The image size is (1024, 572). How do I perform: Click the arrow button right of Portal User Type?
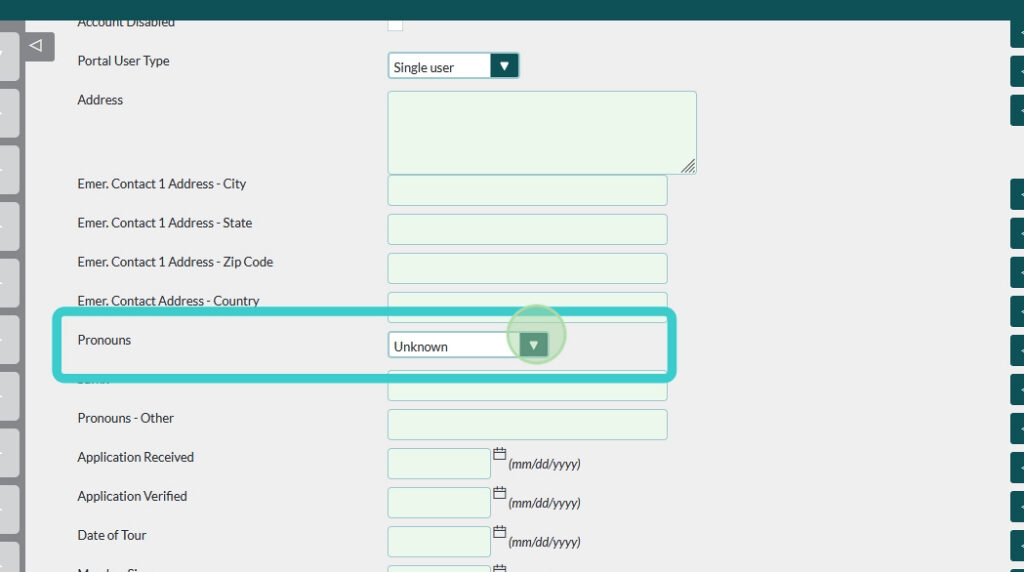pyautogui.click(x=1017, y=71)
